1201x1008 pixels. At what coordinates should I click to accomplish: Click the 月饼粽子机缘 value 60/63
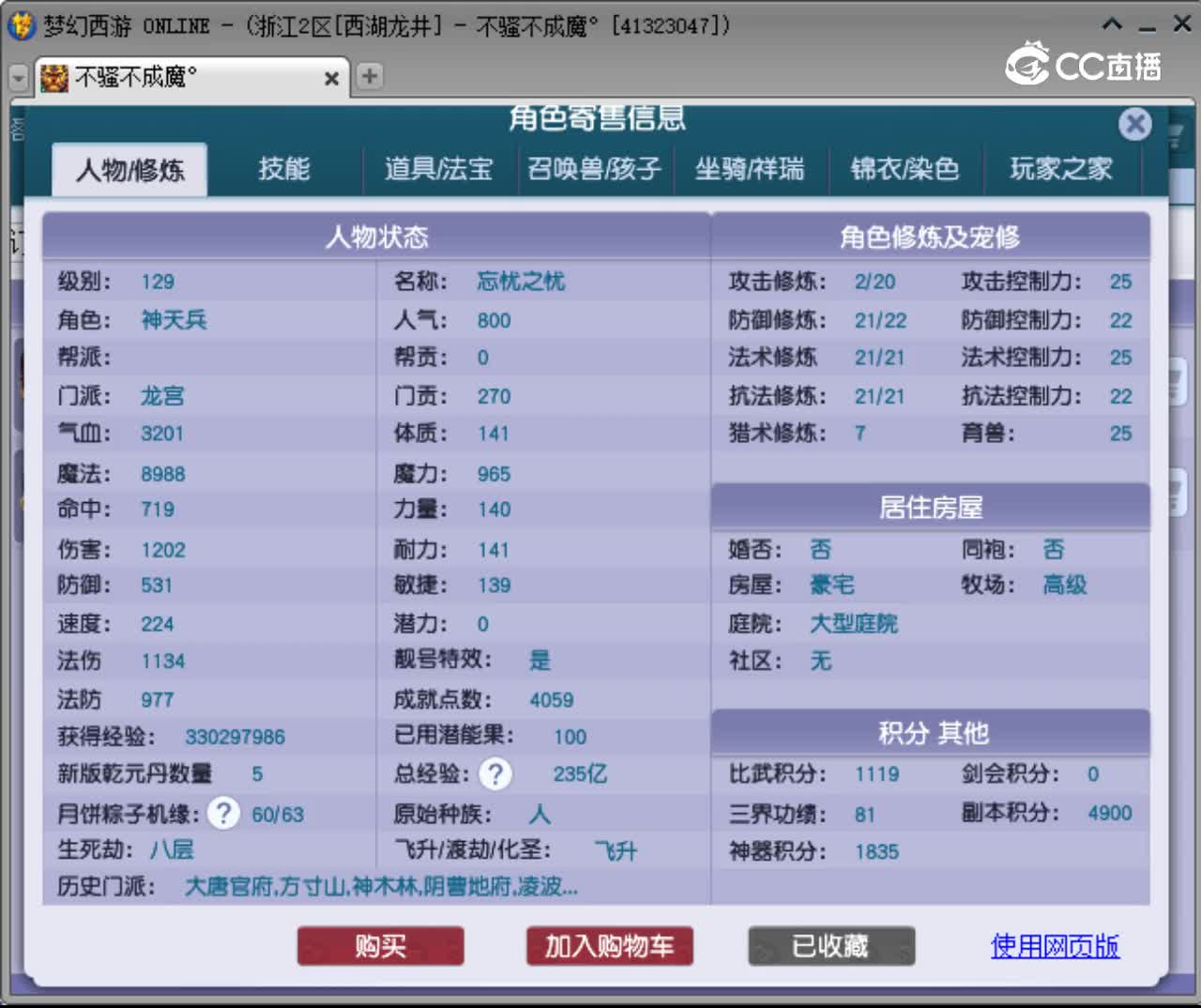click(278, 815)
